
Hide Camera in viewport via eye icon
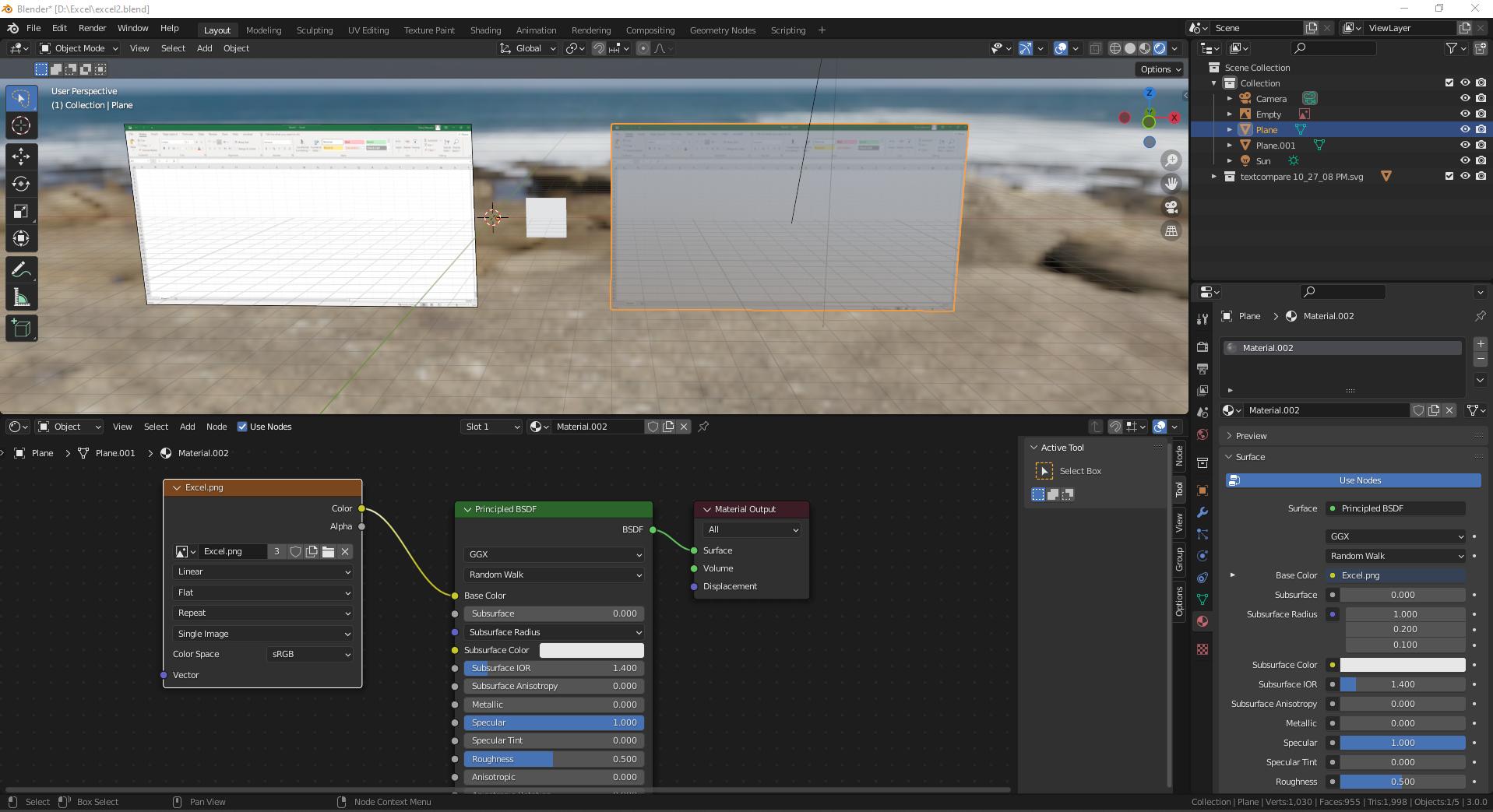pyautogui.click(x=1465, y=99)
